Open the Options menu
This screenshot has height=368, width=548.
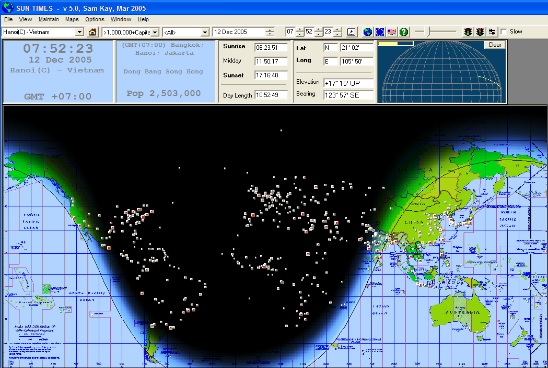[95, 19]
